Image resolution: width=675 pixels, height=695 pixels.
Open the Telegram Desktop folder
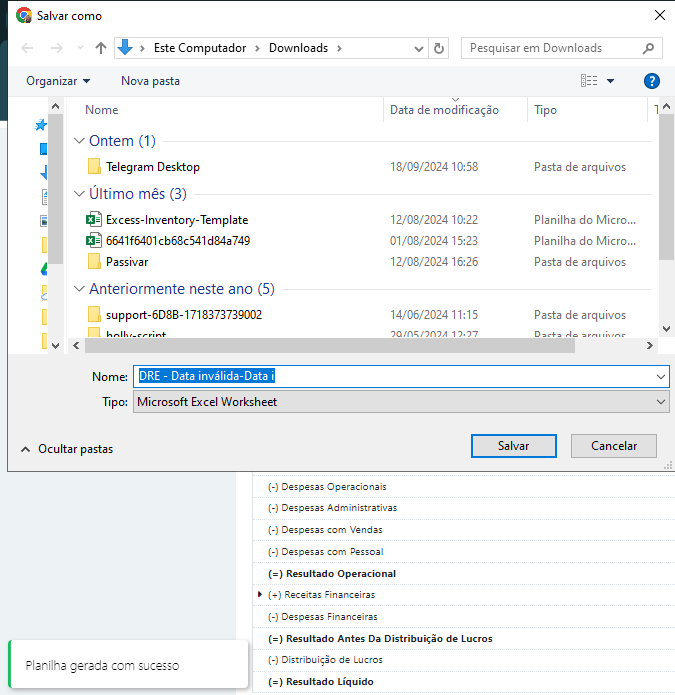pyautogui.click(x=152, y=167)
